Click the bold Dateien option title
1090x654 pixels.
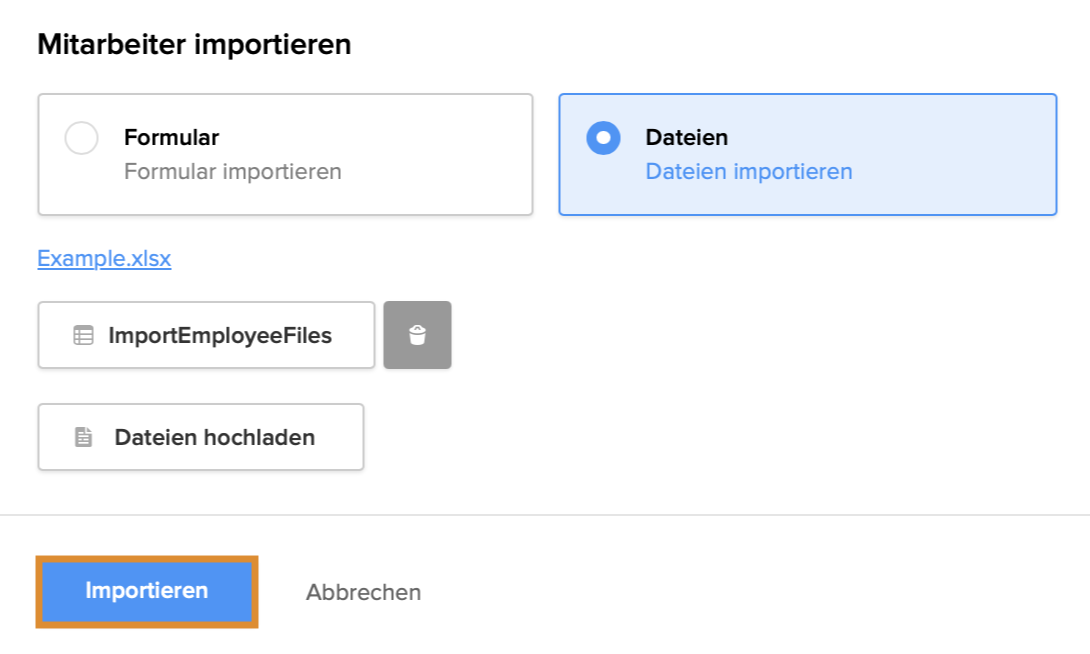[x=686, y=138]
